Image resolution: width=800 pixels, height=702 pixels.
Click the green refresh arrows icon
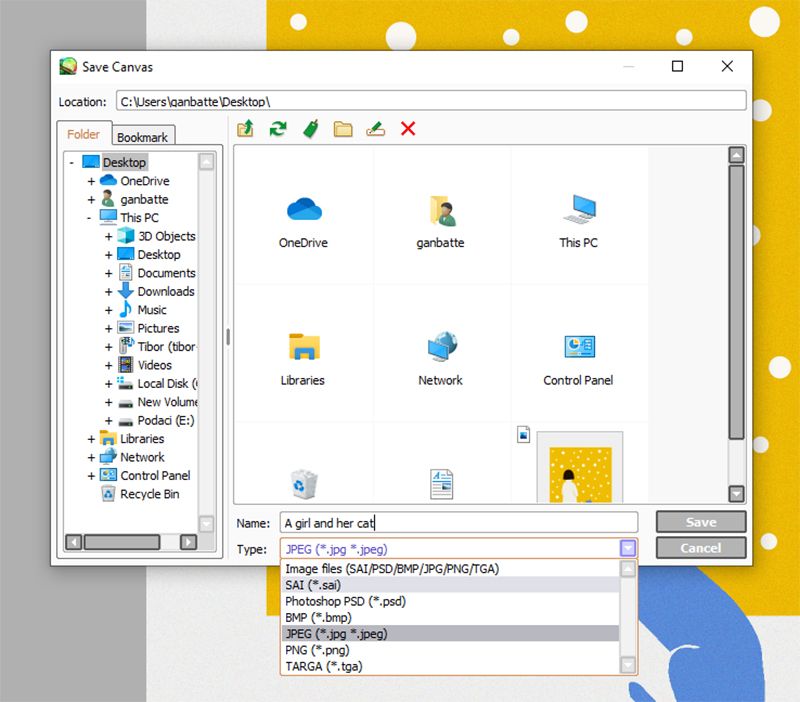tap(278, 129)
